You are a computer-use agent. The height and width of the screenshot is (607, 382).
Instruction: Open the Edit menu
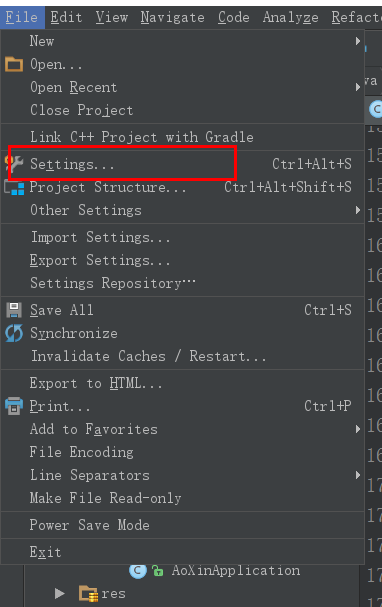[66, 17]
